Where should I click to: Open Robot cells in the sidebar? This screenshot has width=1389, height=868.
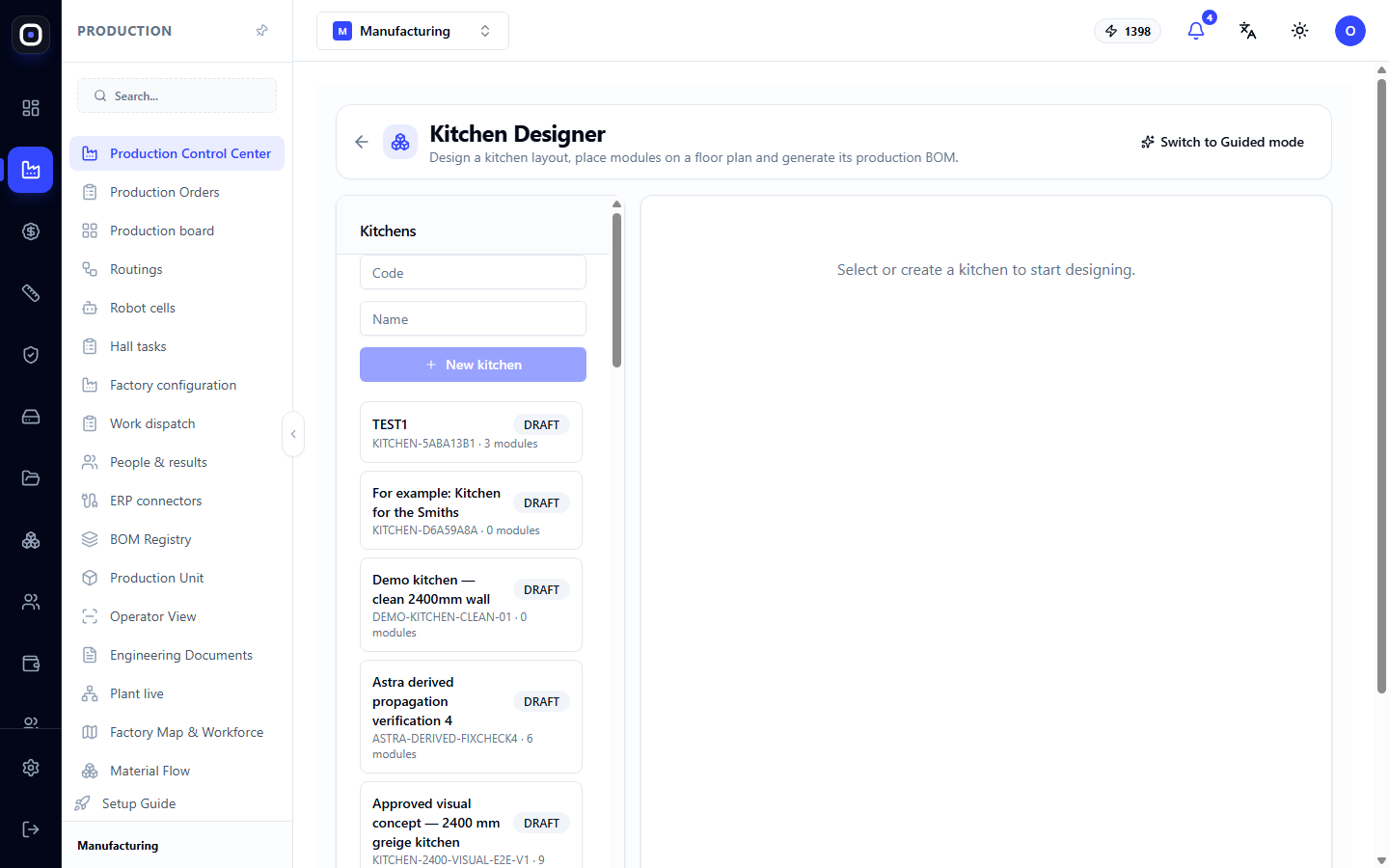[x=177, y=308]
